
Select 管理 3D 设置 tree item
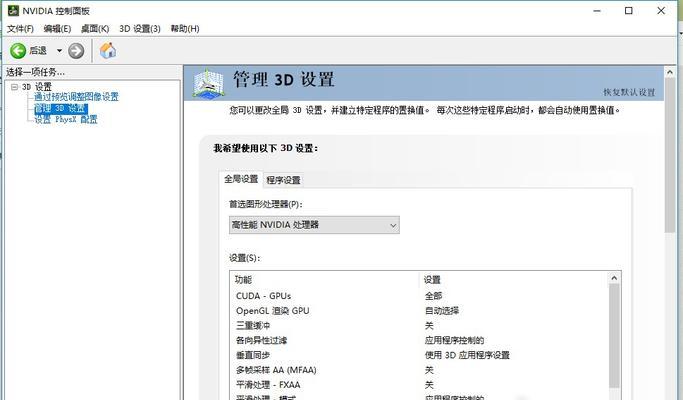coord(61,108)
